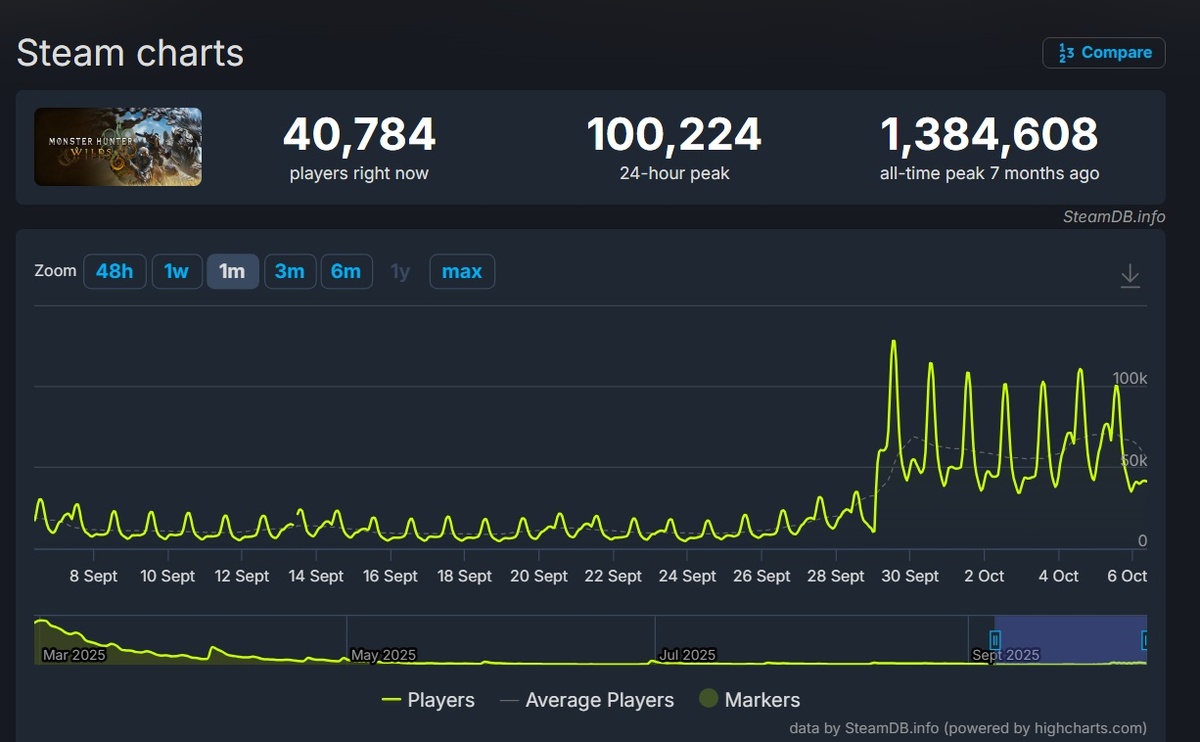
Task: Click the highlighted navigator selection area
Action: pos(1070,640)
